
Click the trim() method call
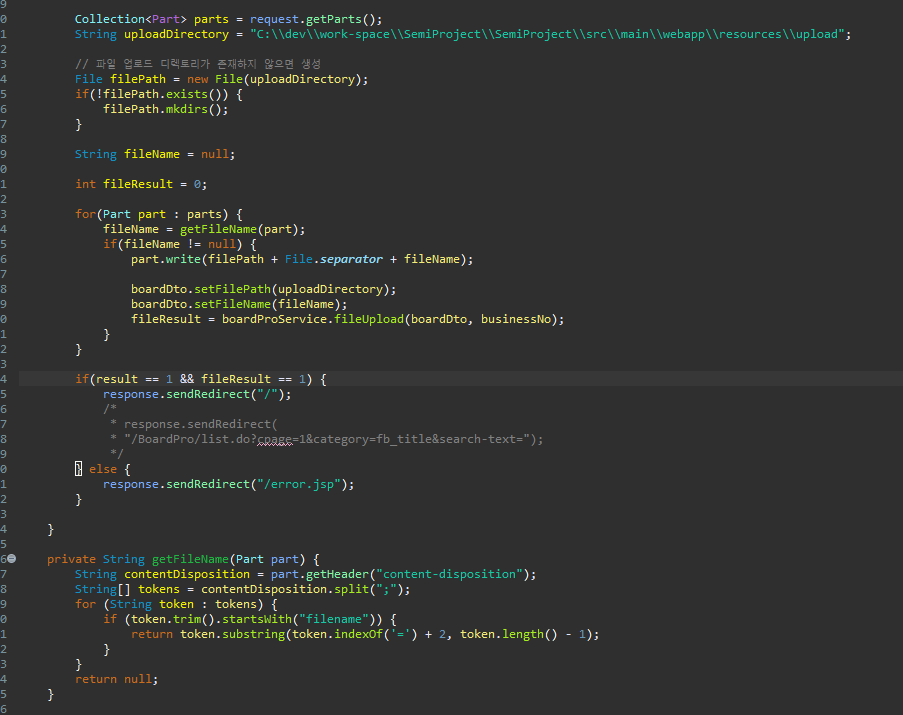pos(194,619)
